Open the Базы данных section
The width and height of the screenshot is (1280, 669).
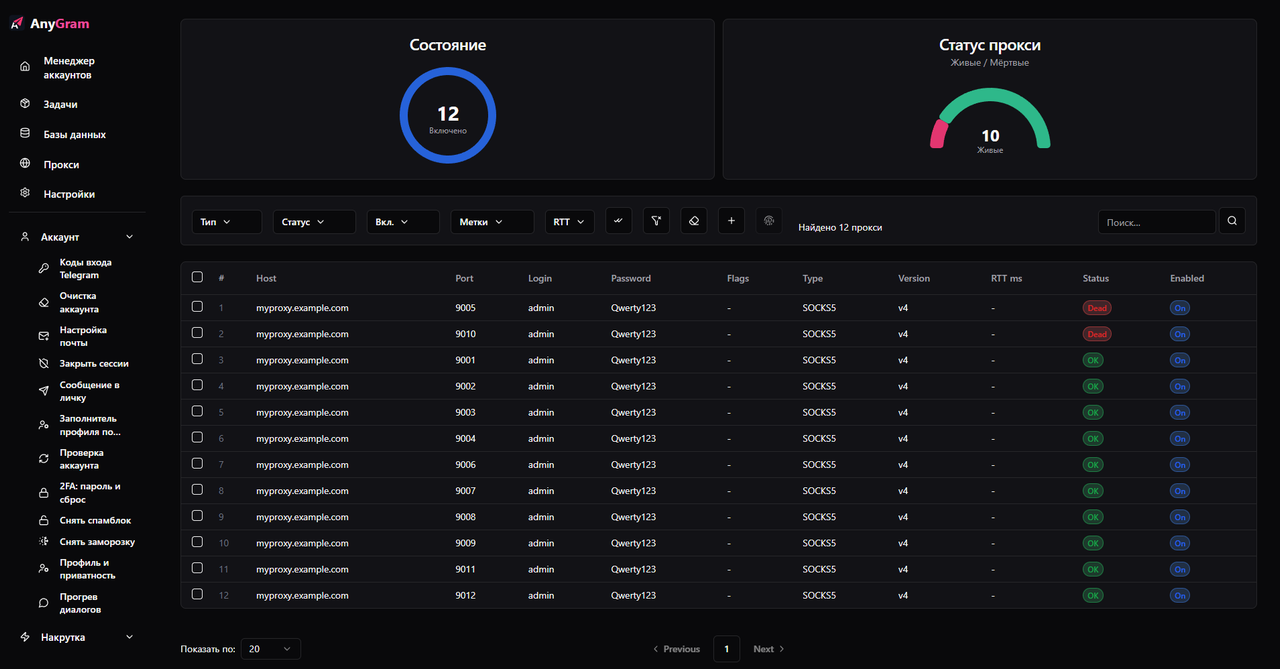[x=77, y=134]
